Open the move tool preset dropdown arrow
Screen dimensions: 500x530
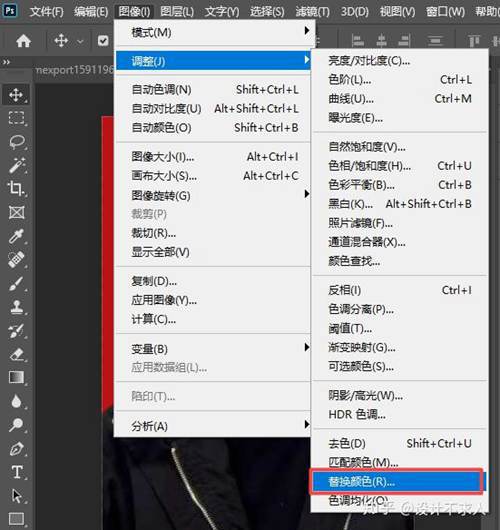80,42
